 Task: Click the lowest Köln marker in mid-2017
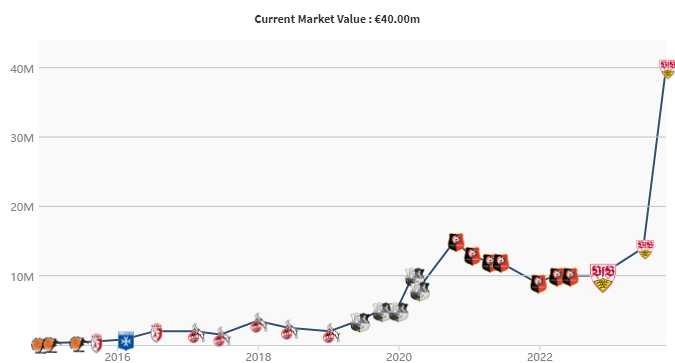(x=221, y=337)
